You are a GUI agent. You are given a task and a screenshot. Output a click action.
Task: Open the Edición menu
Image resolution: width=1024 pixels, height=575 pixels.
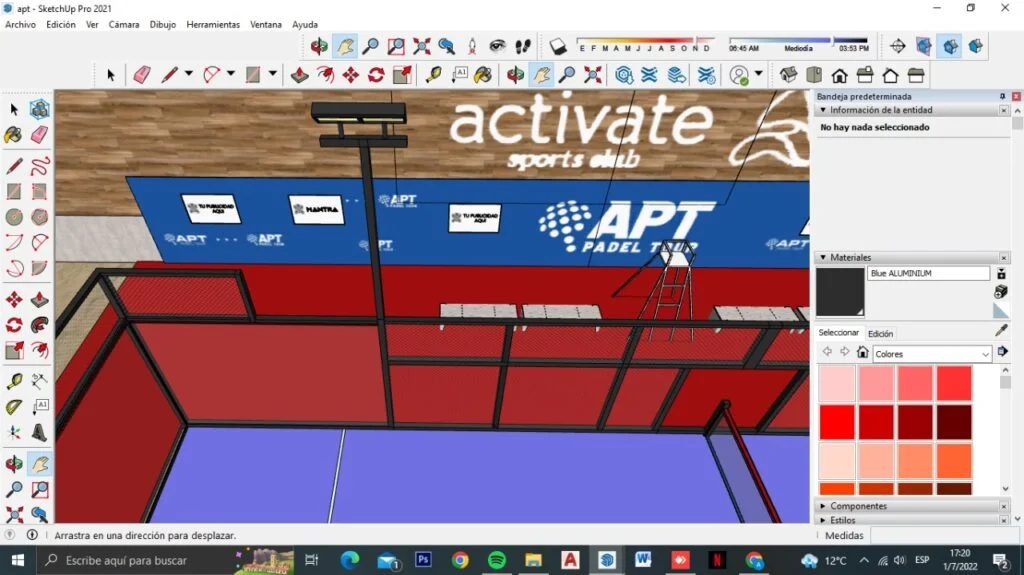(x=61, y=24)
